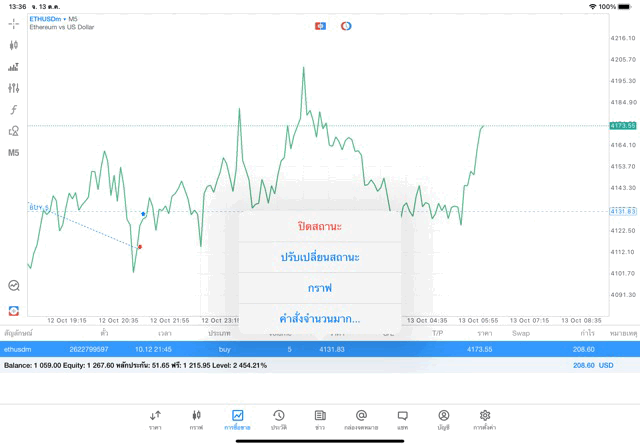Open the 'การตั้งค่า' settings tab

[x=485, y=418]
